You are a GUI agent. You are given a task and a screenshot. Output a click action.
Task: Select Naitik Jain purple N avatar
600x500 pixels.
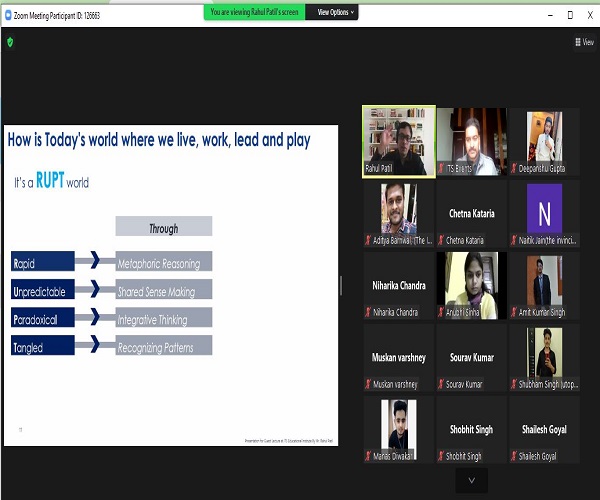(545, 209)
